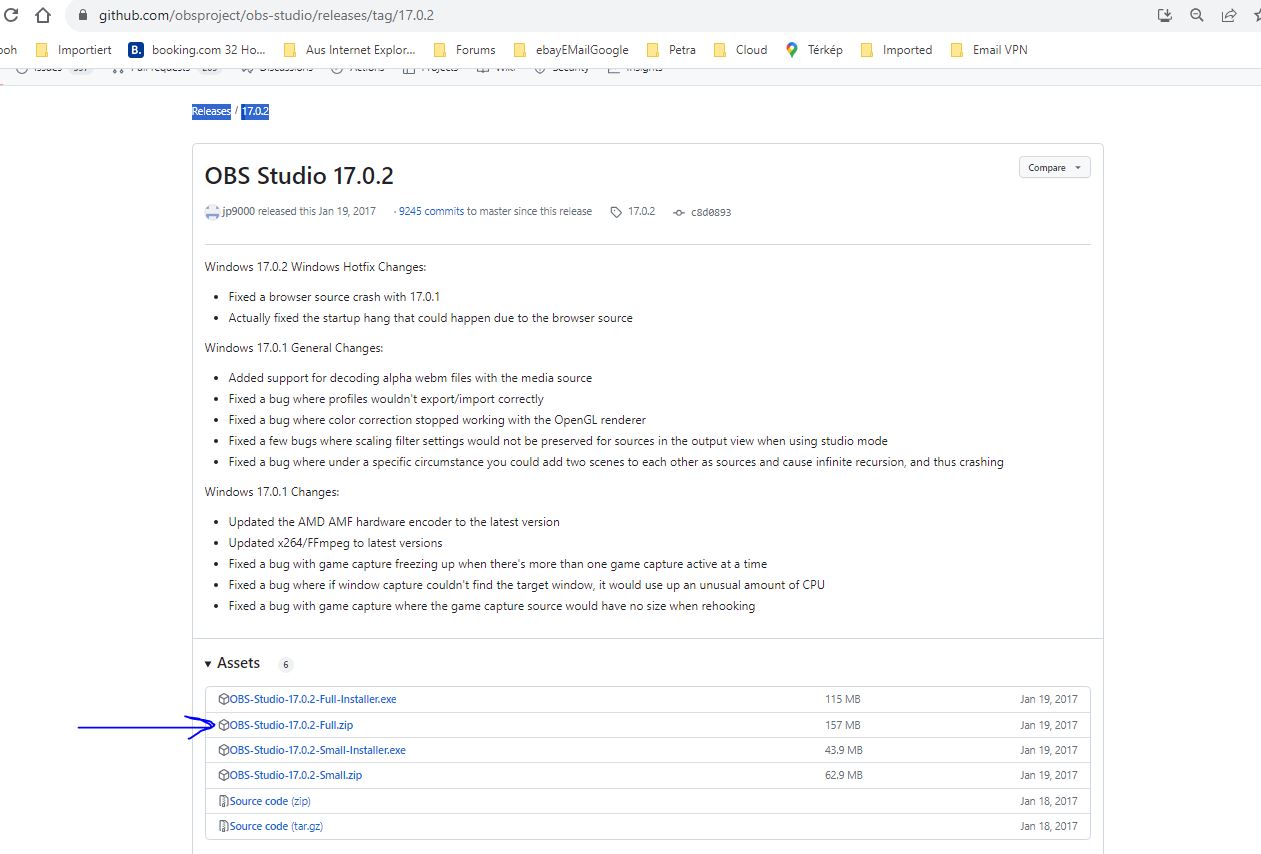
Task: Click Jan 18, 2017 date of Source code (tar.gz)
Action: click(x=1049, y=826)
